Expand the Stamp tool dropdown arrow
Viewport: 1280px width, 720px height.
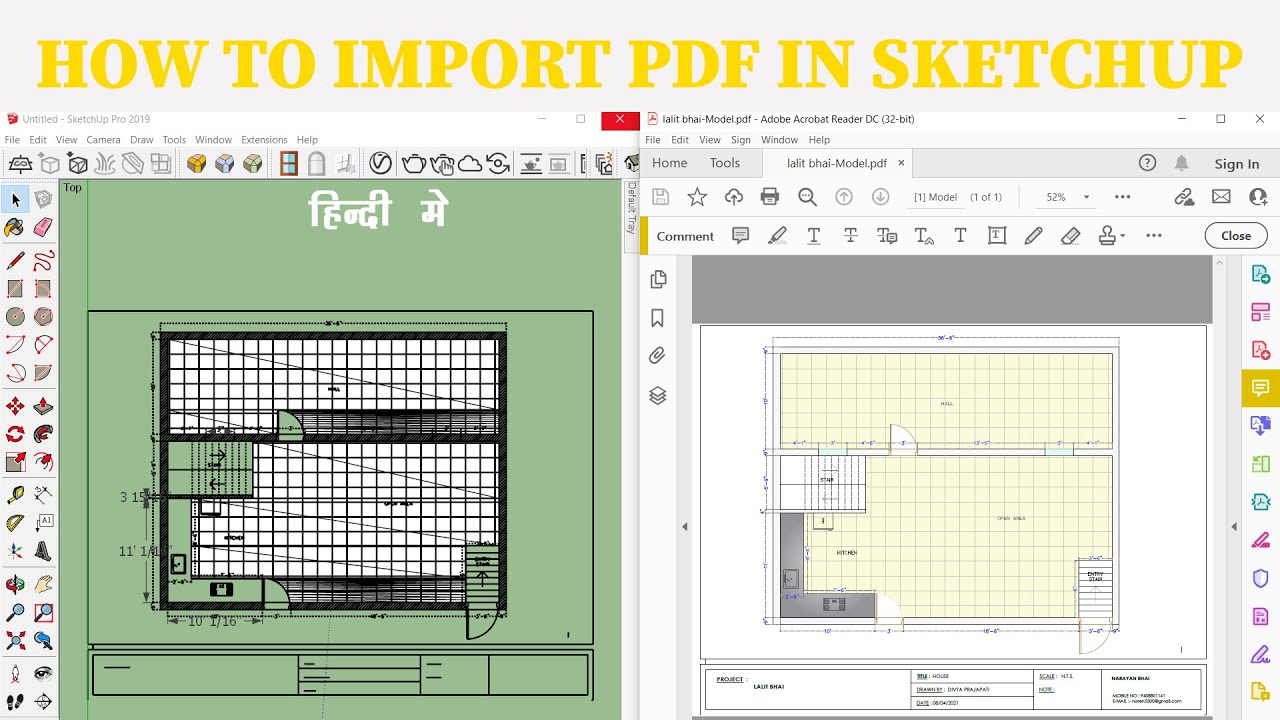[1123, 237]
